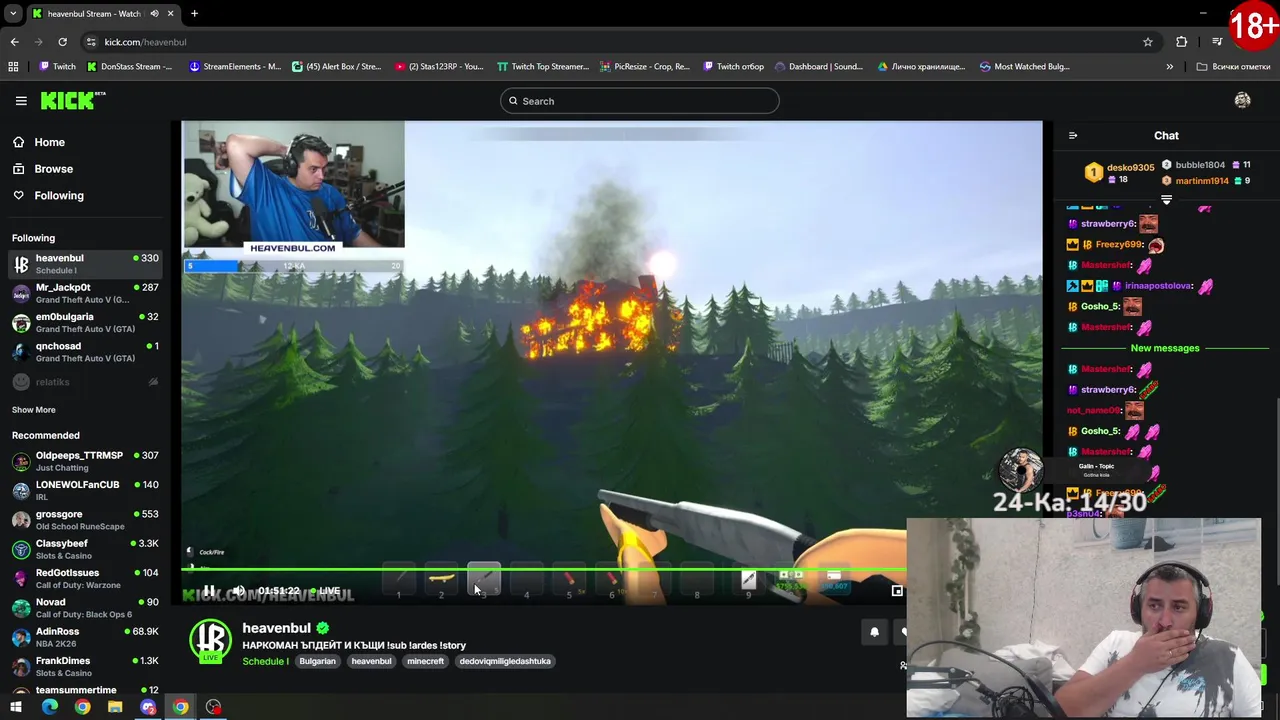Viewport: 1280px width, 720px height.
Task: Bookmark this page with star icon
Action: click(x=1148, y=42)
